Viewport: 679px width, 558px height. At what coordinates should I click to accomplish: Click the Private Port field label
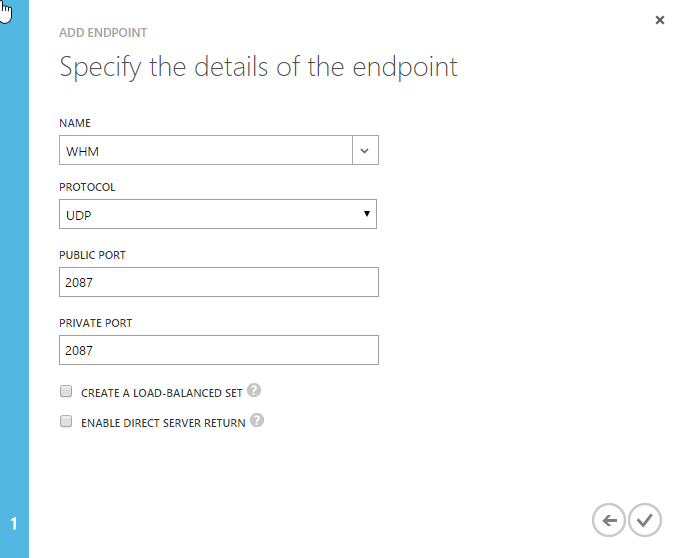[95, 323]
